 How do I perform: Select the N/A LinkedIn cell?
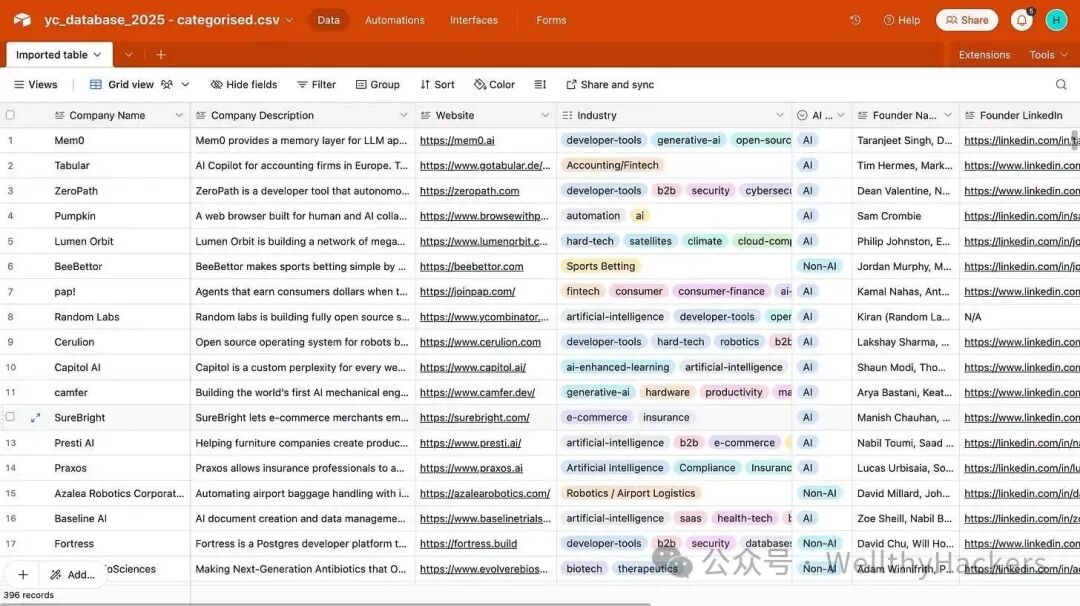[1019, 317]
